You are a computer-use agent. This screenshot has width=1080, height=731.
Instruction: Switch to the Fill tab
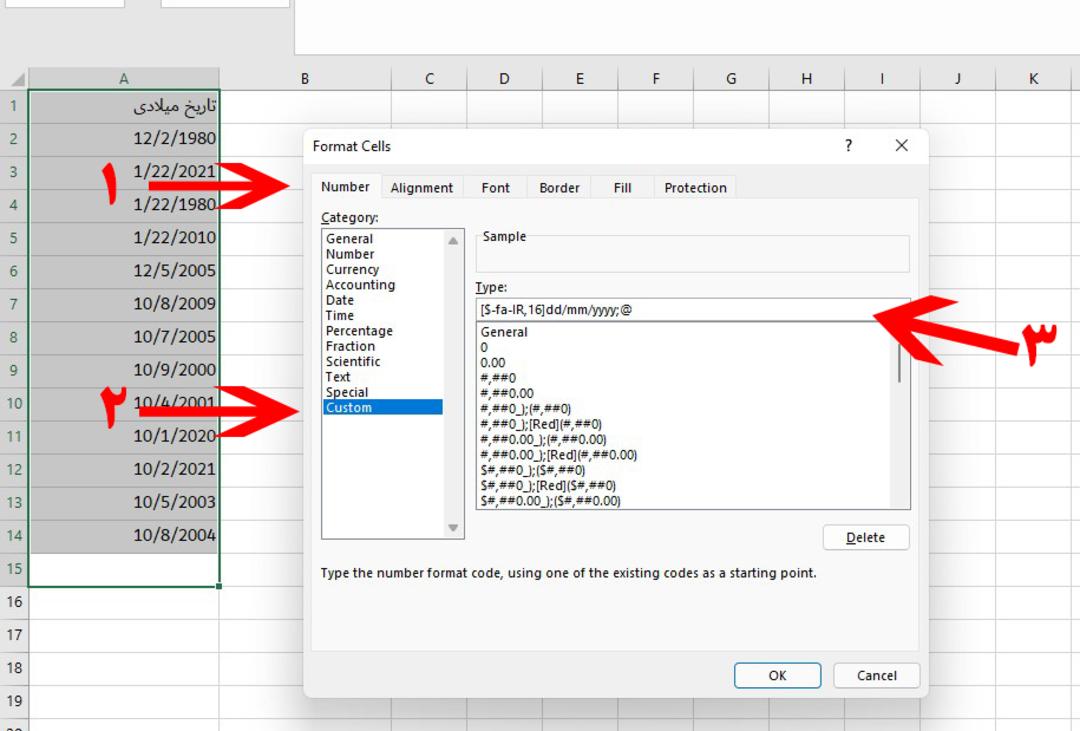[622, 187]
